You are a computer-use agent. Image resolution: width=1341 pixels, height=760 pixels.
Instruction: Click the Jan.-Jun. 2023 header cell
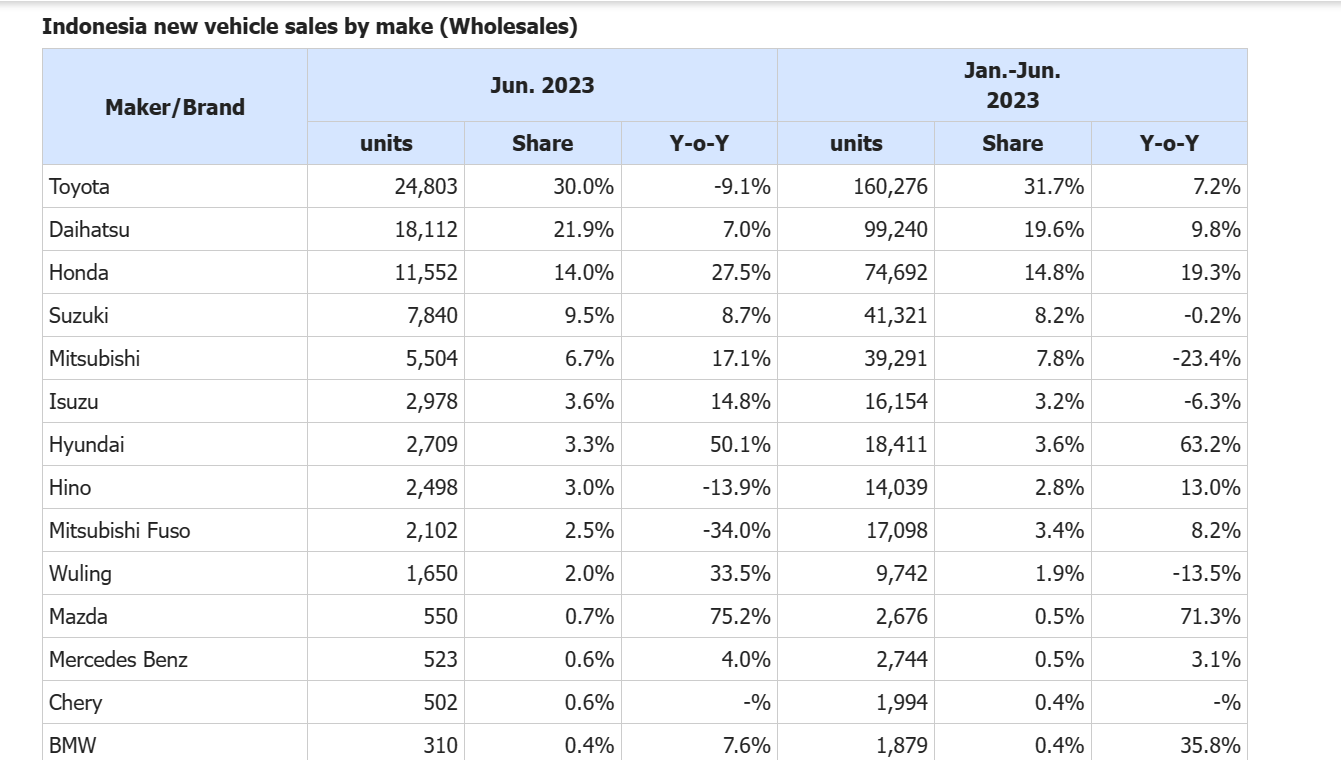pos(1012,86)
